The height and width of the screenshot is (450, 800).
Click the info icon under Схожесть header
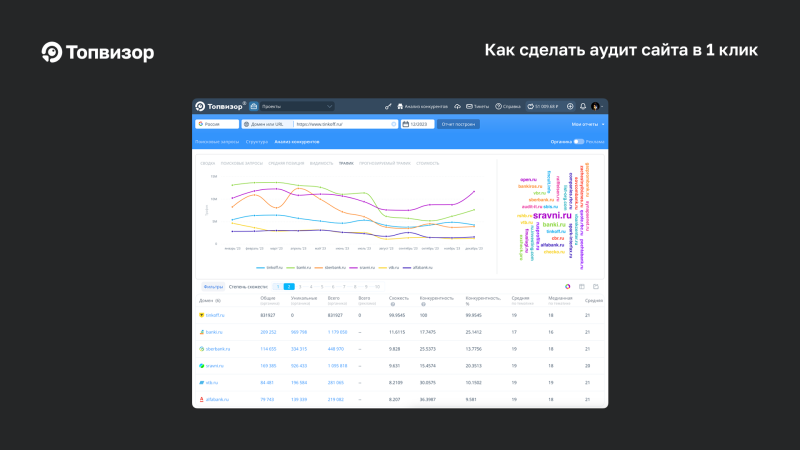click(x=392, y=304)
